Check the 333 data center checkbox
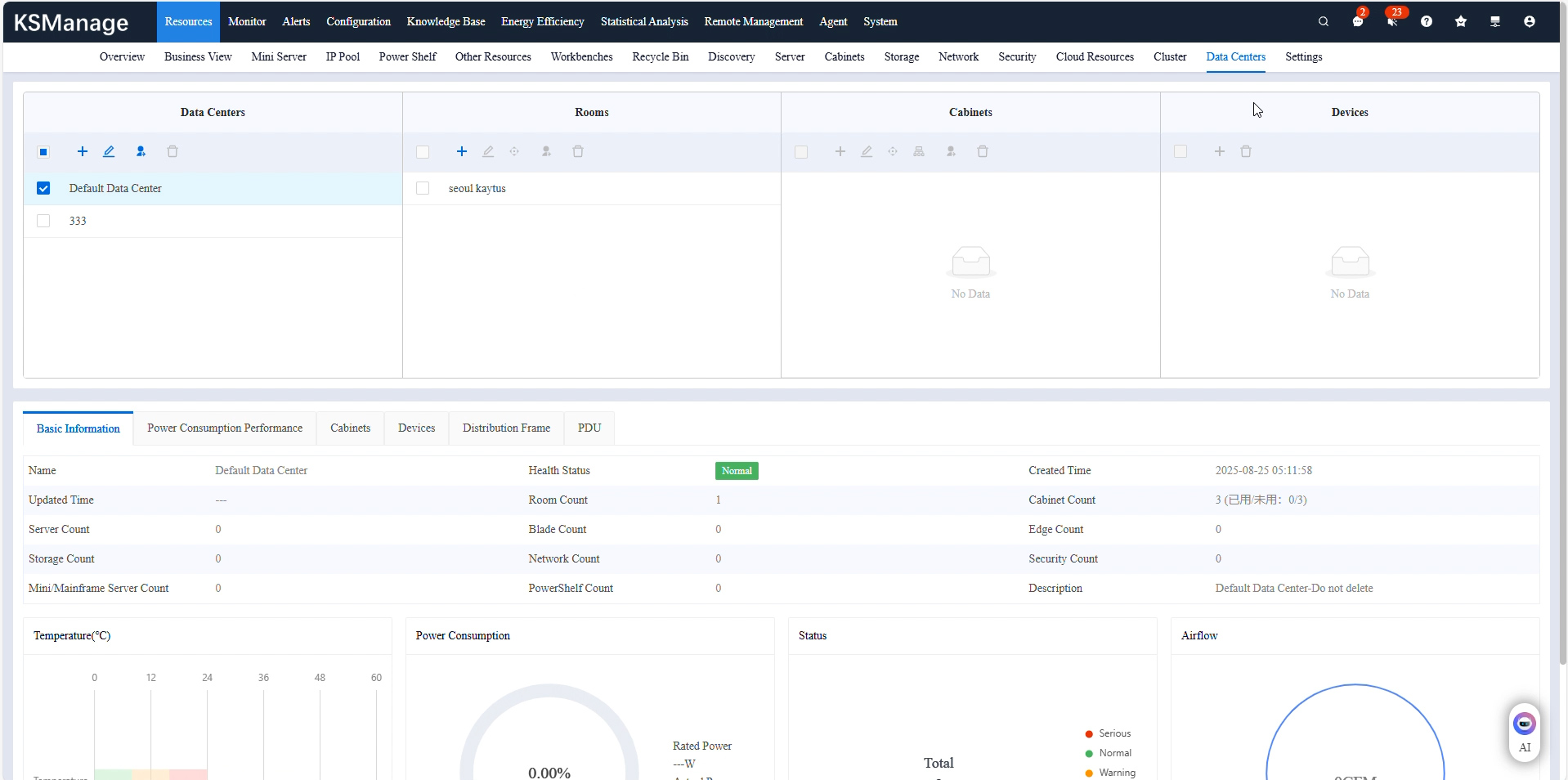1568x780 pixels. coord(43,222)
